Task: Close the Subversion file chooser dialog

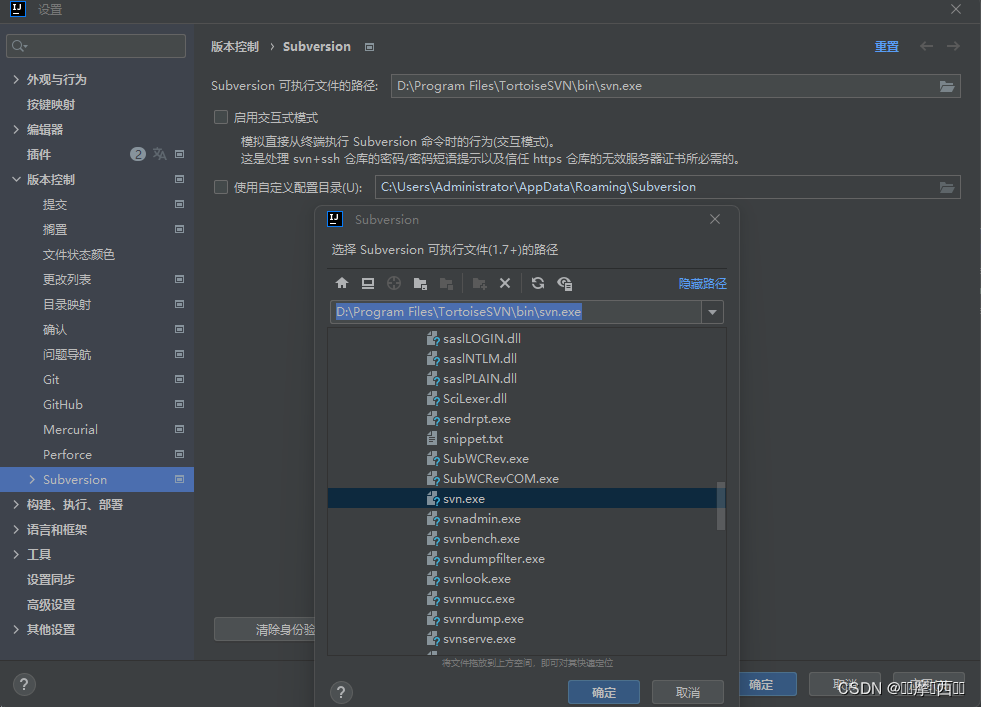Action: pos(715,219)
